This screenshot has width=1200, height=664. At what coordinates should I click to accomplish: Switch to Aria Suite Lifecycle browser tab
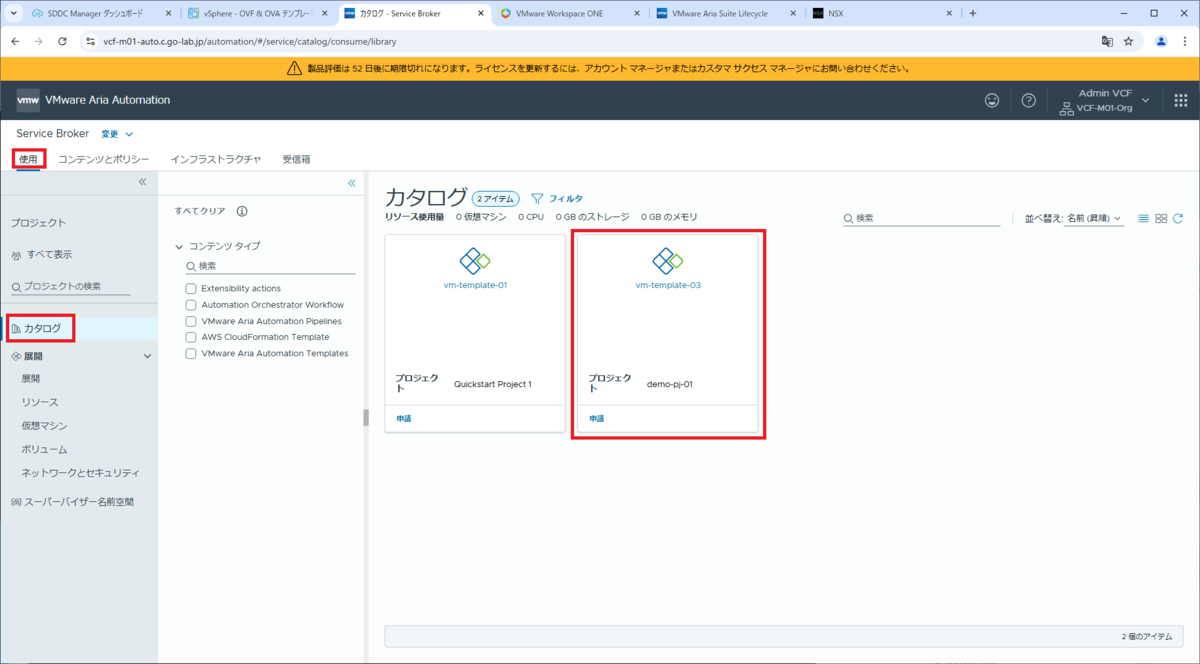tap(727, 14)
